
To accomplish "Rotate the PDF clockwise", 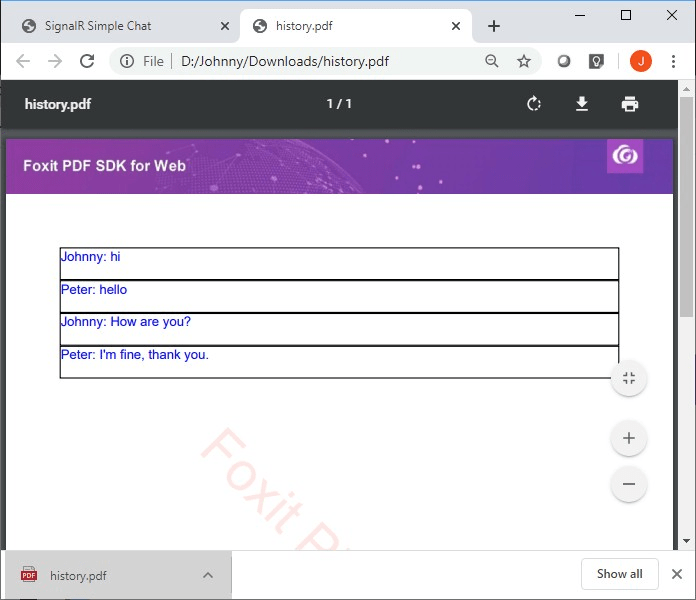I will pos(534,104).
